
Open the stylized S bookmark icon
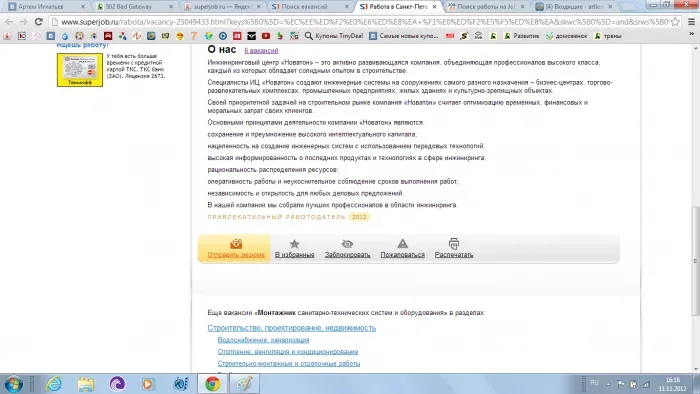464,36
